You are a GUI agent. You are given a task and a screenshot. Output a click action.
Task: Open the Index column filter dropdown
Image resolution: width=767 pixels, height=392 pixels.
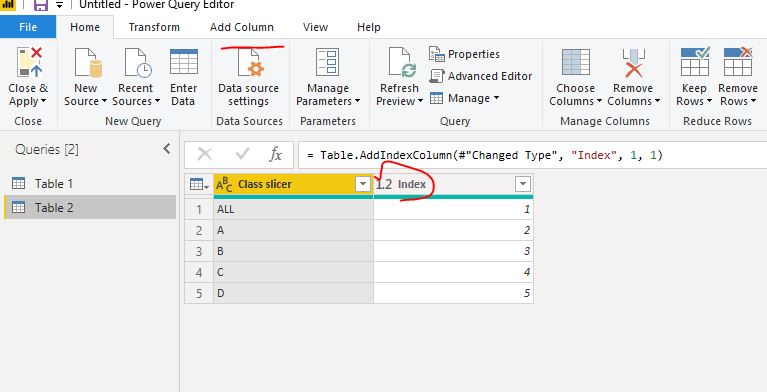523,184
